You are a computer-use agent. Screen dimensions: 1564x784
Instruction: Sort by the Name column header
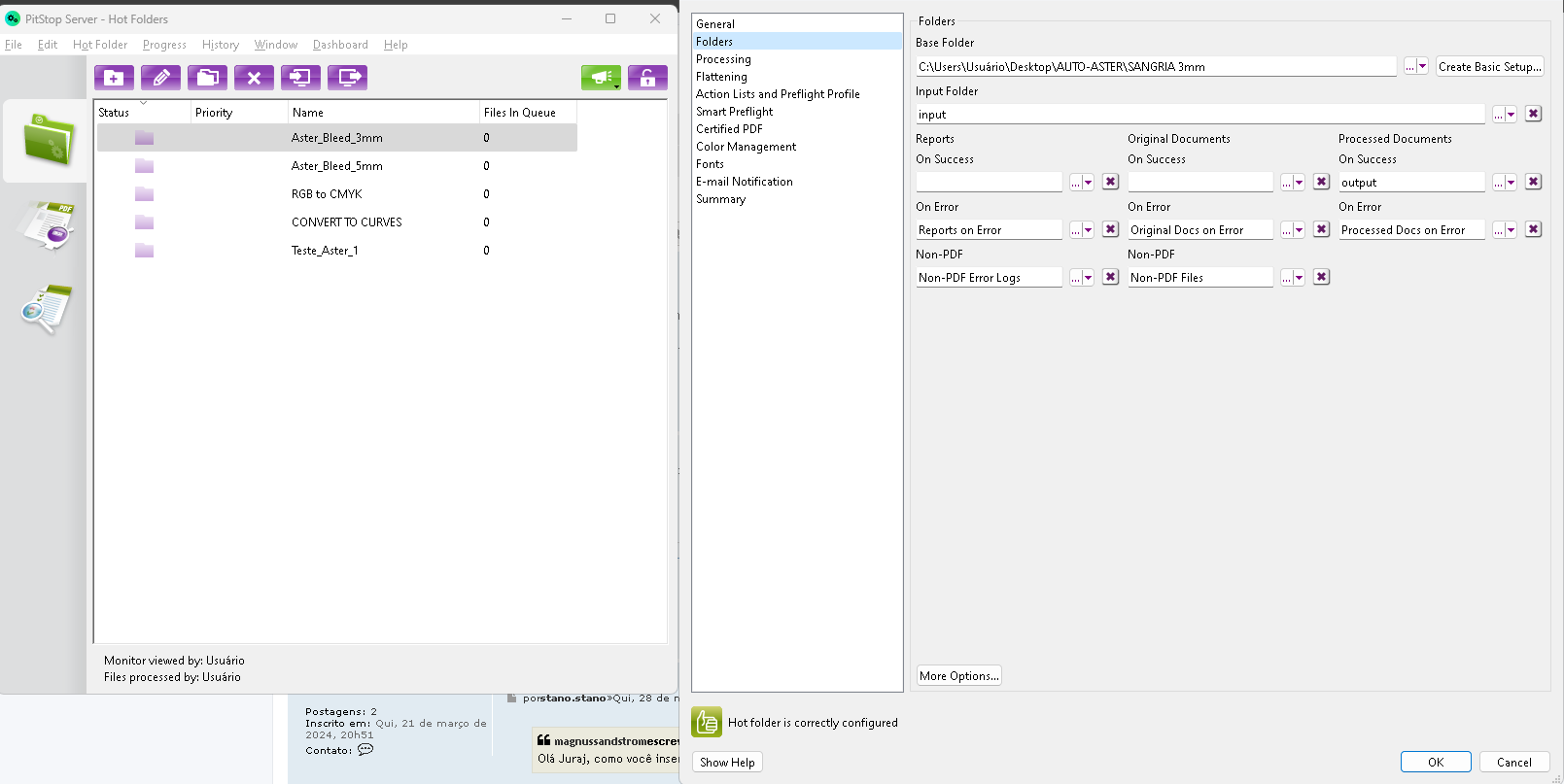[x=384, y=113]
